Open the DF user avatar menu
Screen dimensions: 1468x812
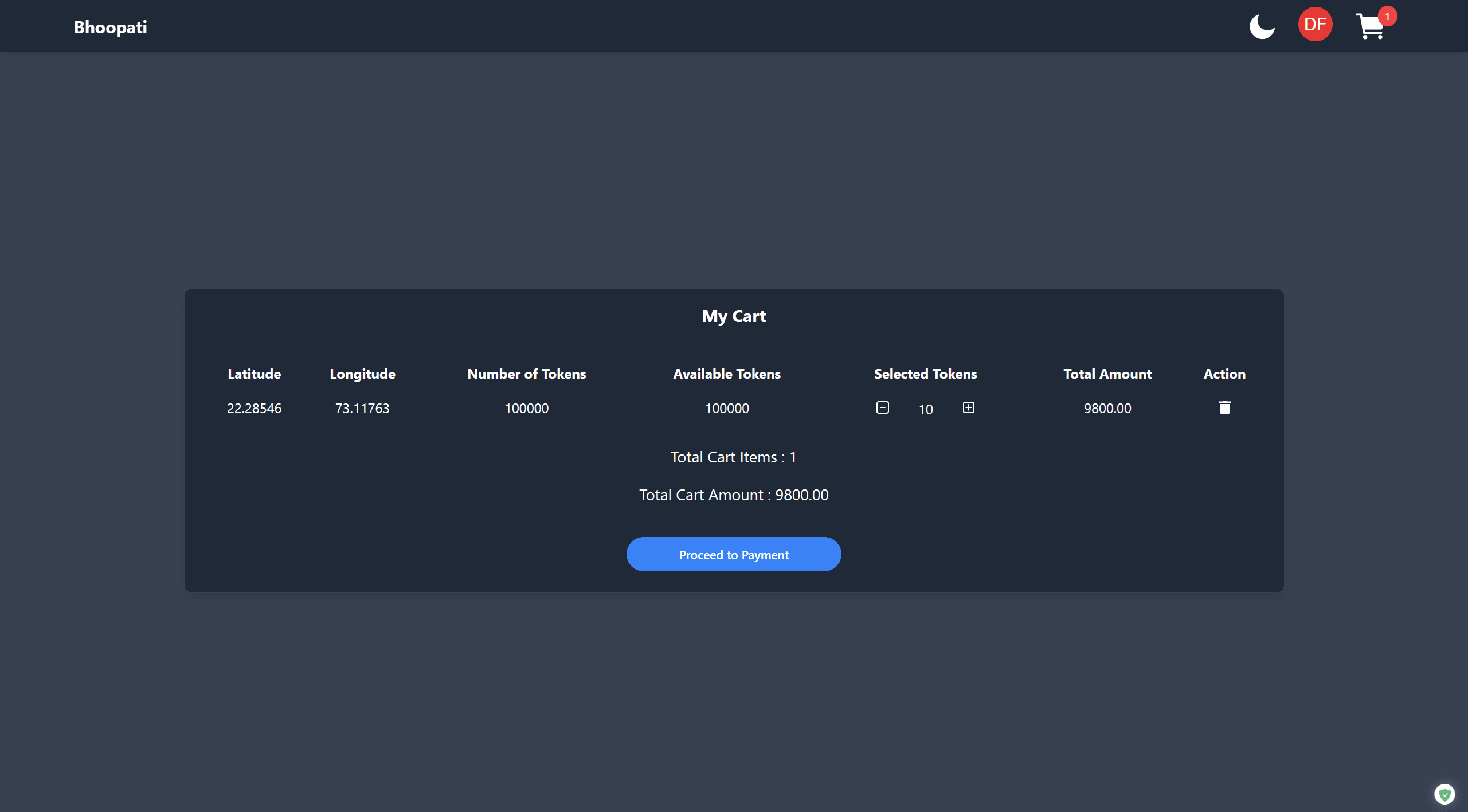[x=1315, y=25]
